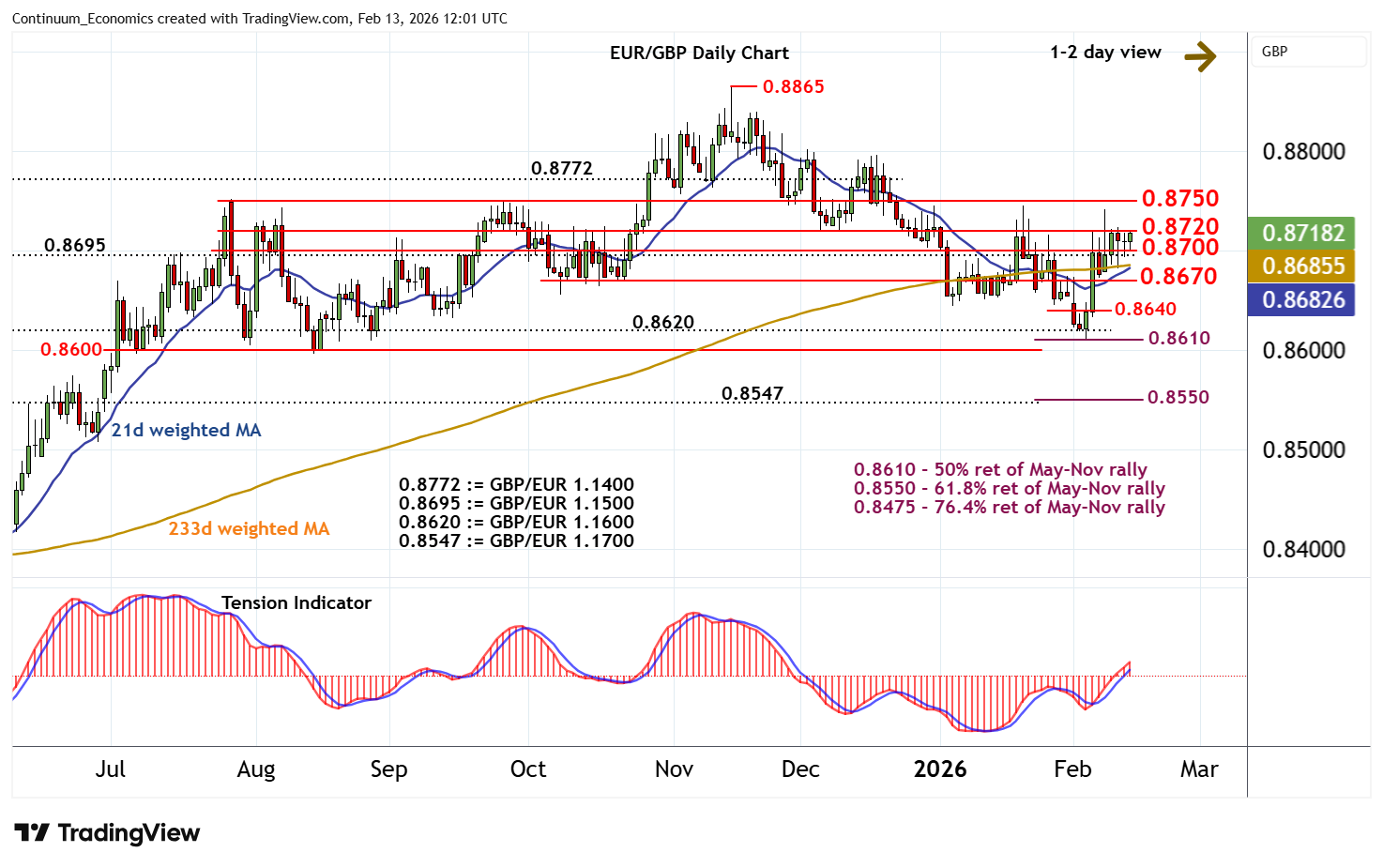Click the TradingView logo at bottom left
Viewport: 1383px width, 868px height.
tap(107, 832)
